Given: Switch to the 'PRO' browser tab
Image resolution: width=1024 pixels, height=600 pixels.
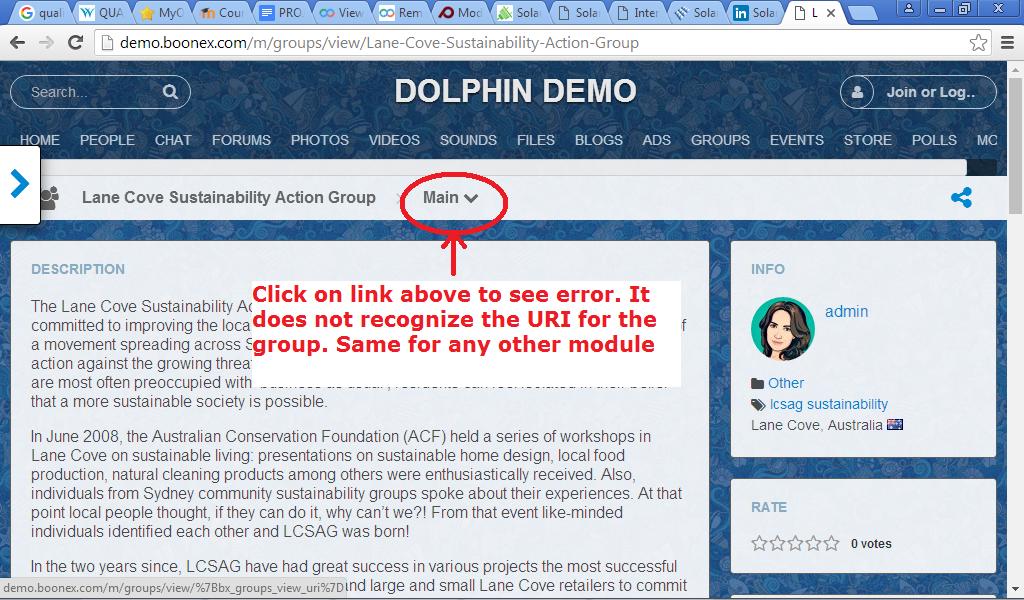Looking at the screenshot, I should (281, 12).
